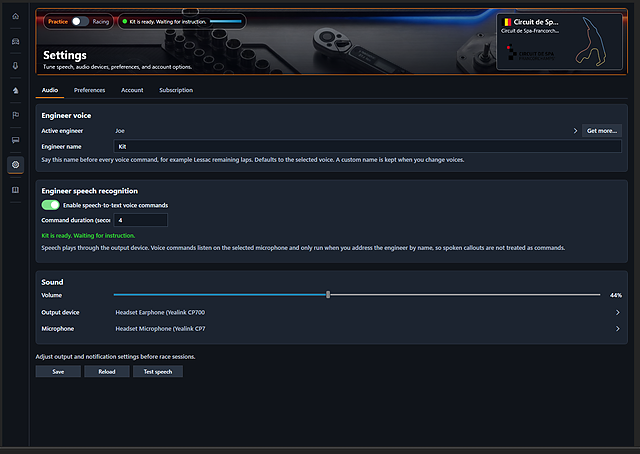Open the chat message icon in the sidebar

pyautogui.click(x=16, y=140)
